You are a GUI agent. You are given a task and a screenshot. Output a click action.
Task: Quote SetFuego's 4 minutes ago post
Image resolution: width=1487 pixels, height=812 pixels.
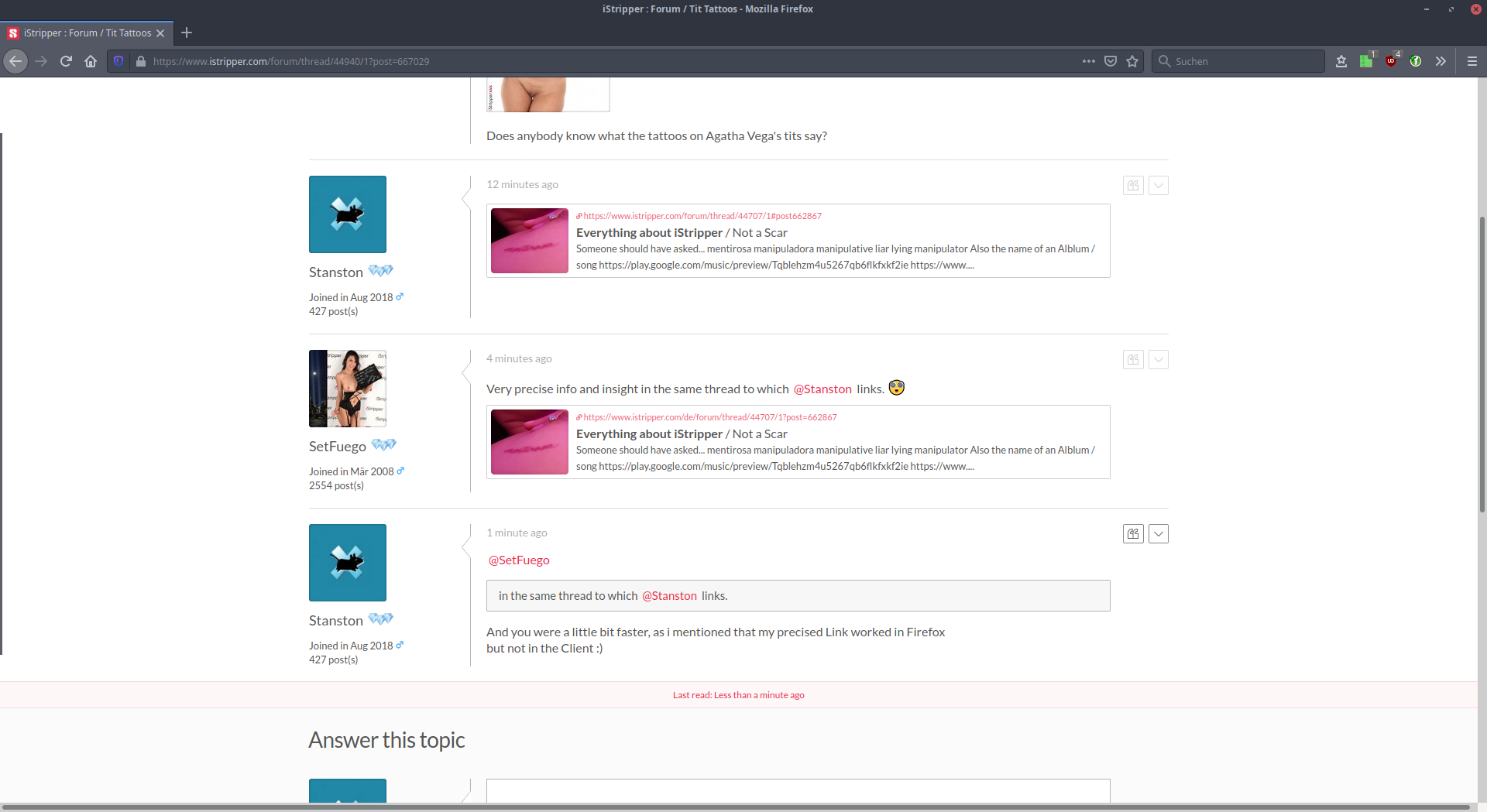point(1133,360)
